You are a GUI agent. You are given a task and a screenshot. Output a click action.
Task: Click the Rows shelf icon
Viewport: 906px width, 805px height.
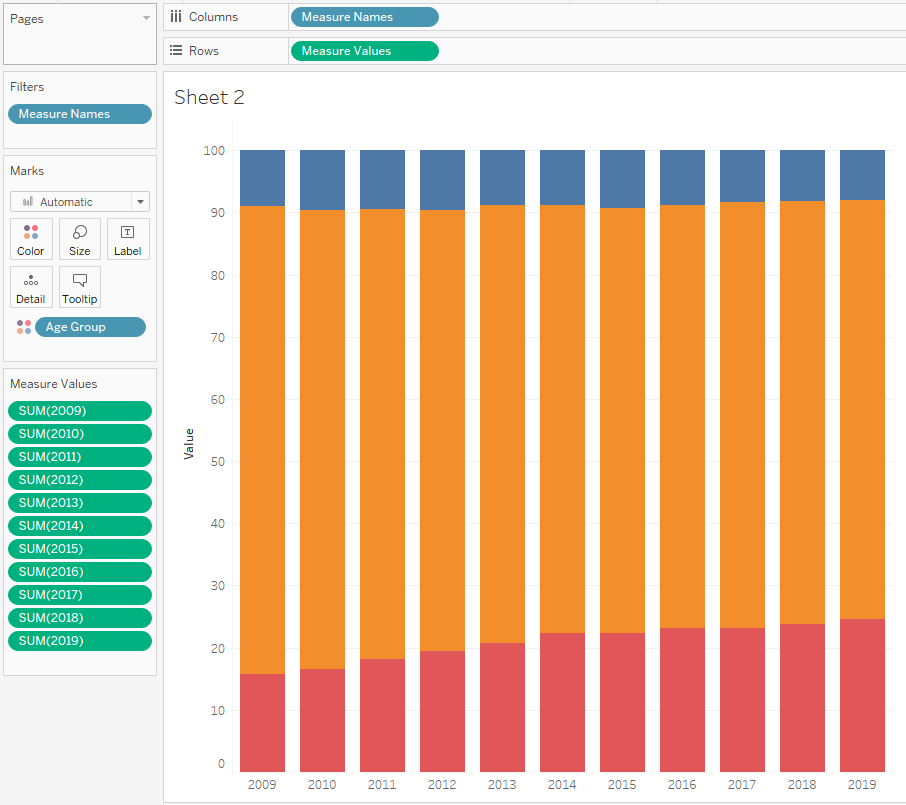tap(176, 50)
